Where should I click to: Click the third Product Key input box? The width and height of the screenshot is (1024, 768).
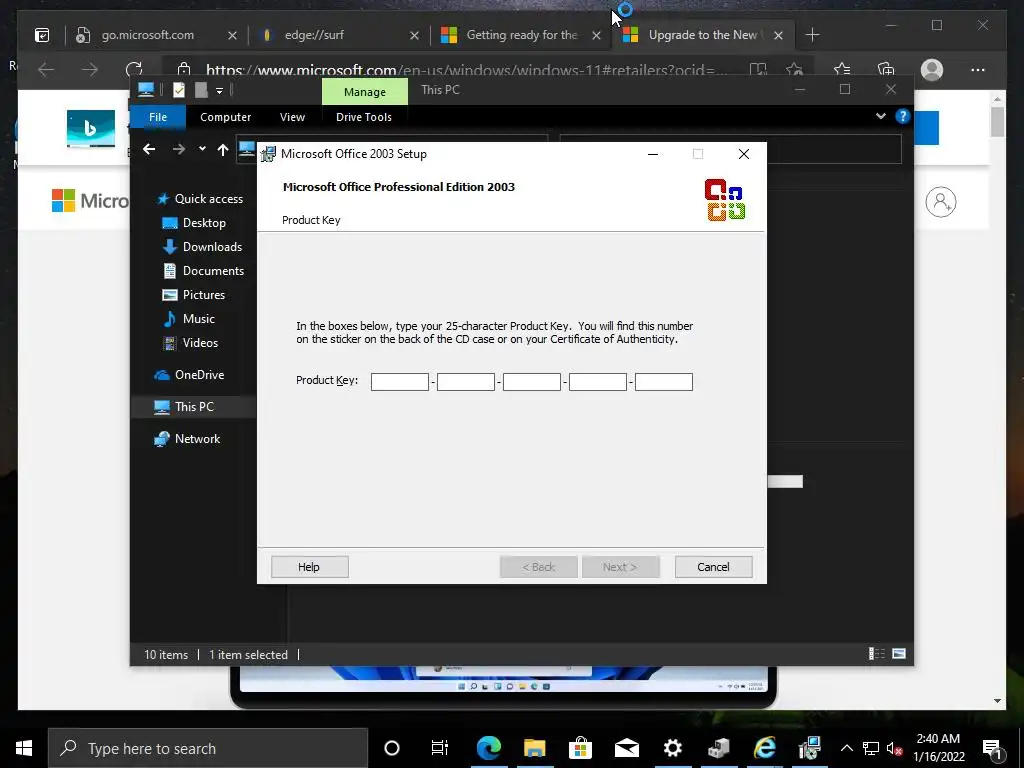(x=532, y=381)
